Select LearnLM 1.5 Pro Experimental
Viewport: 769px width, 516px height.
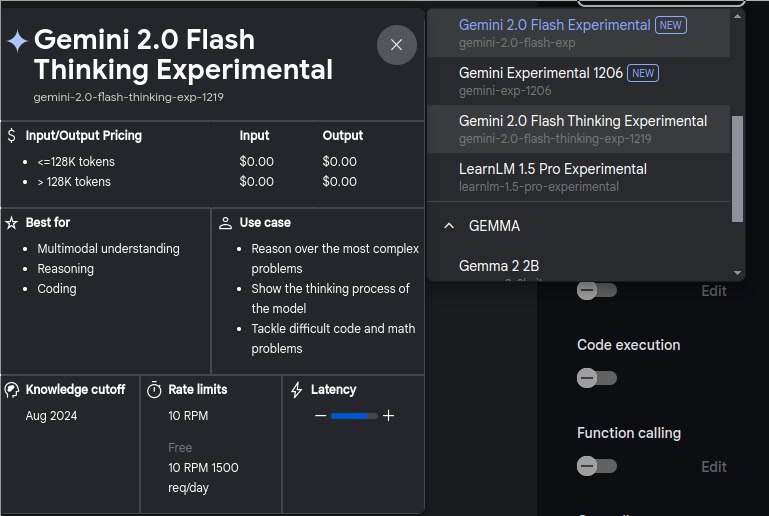coord(552,169)
